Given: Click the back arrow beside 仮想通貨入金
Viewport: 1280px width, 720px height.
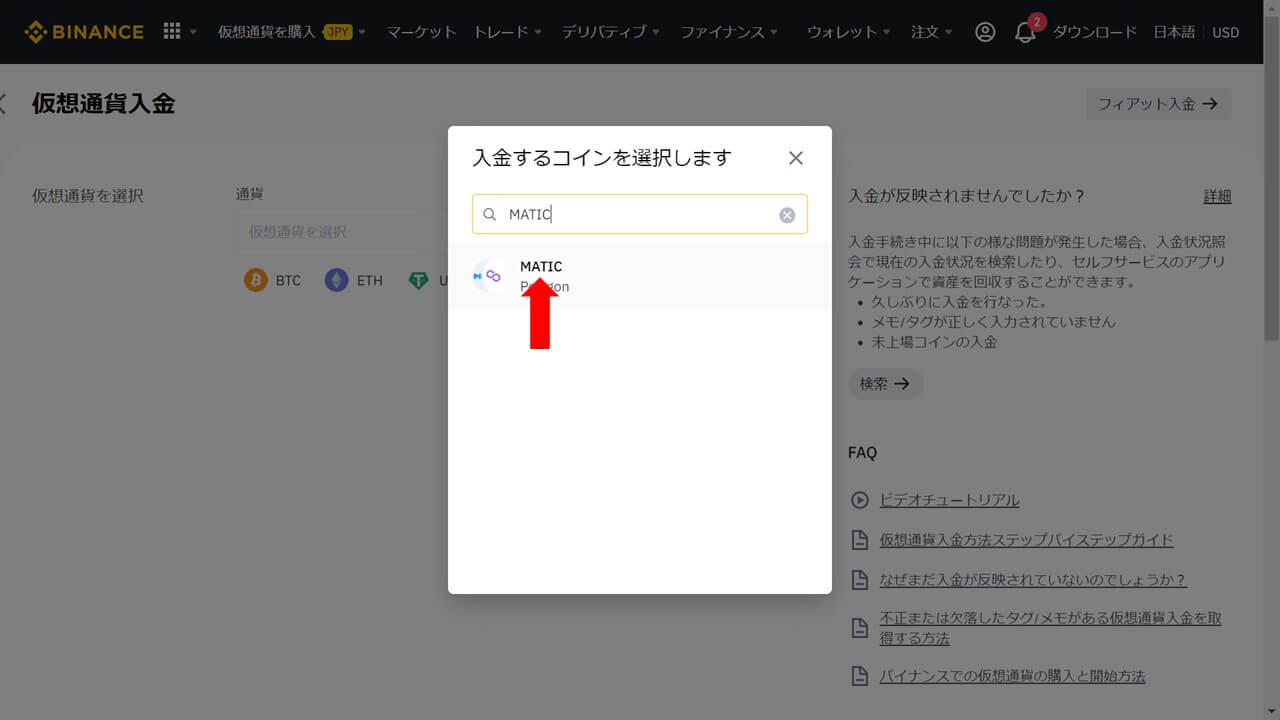Looking at the screenshot, I should (3, 103).
